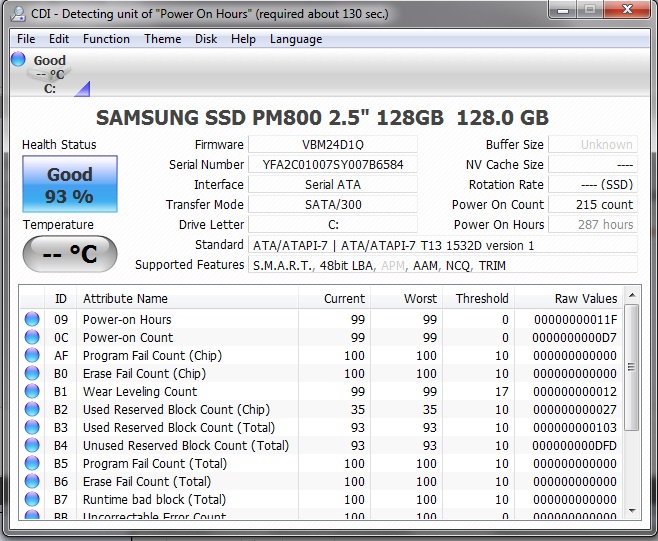658x541 pixels.
Task: Click status orb for Erase Fail Count (Chip)
Action: (x=32, y=374)
